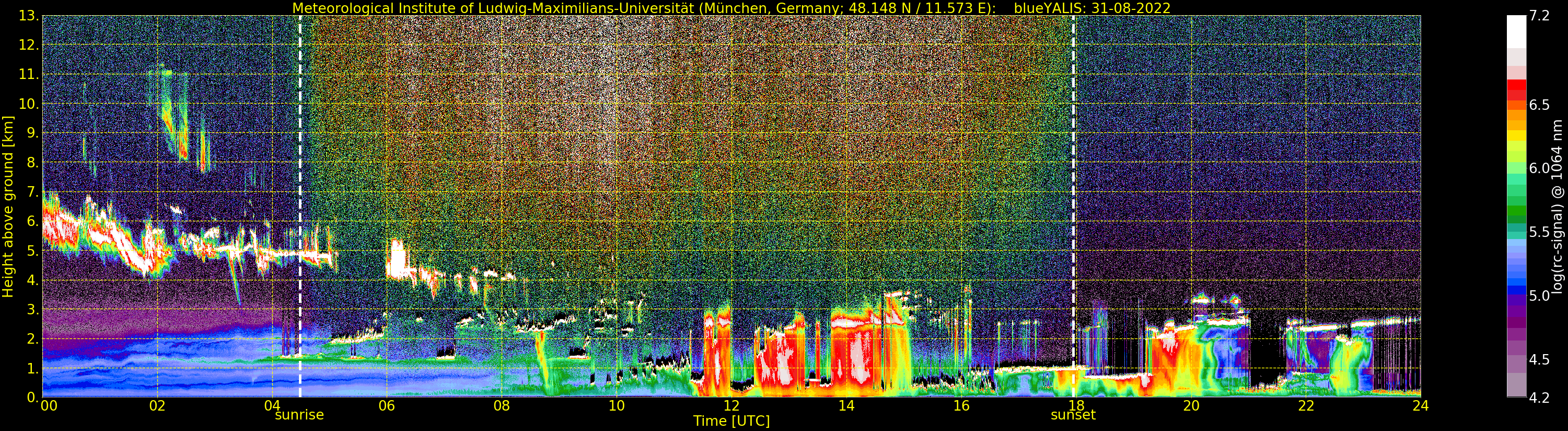The height and width of the screenshot is (431, 1568).
Task: Click the "6.0" colorbar tick value
Action: click(x=1539, y=168)
